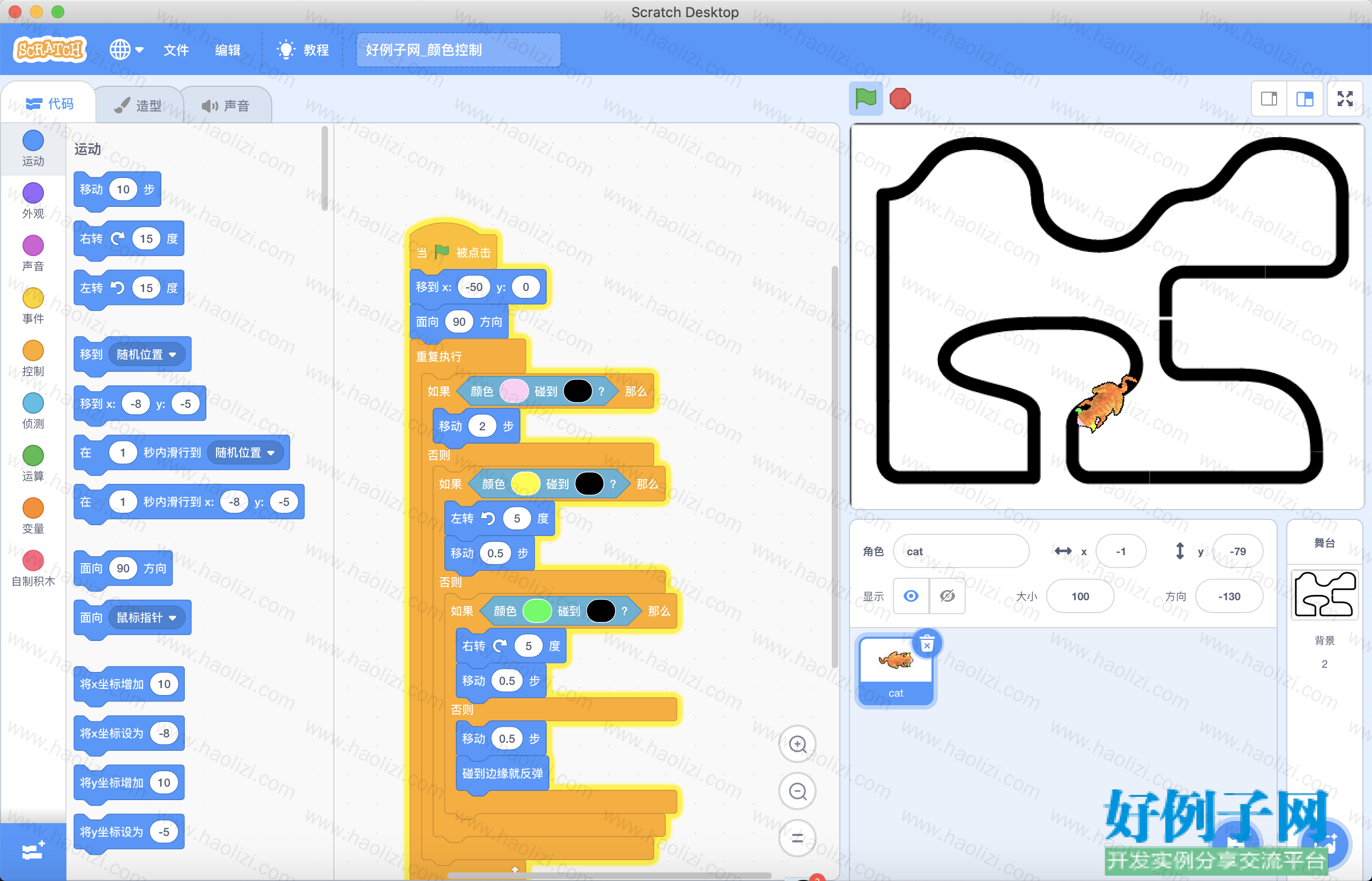Click the block palette vertical scrollbar

pyautogui.click(x=324, y=169)
